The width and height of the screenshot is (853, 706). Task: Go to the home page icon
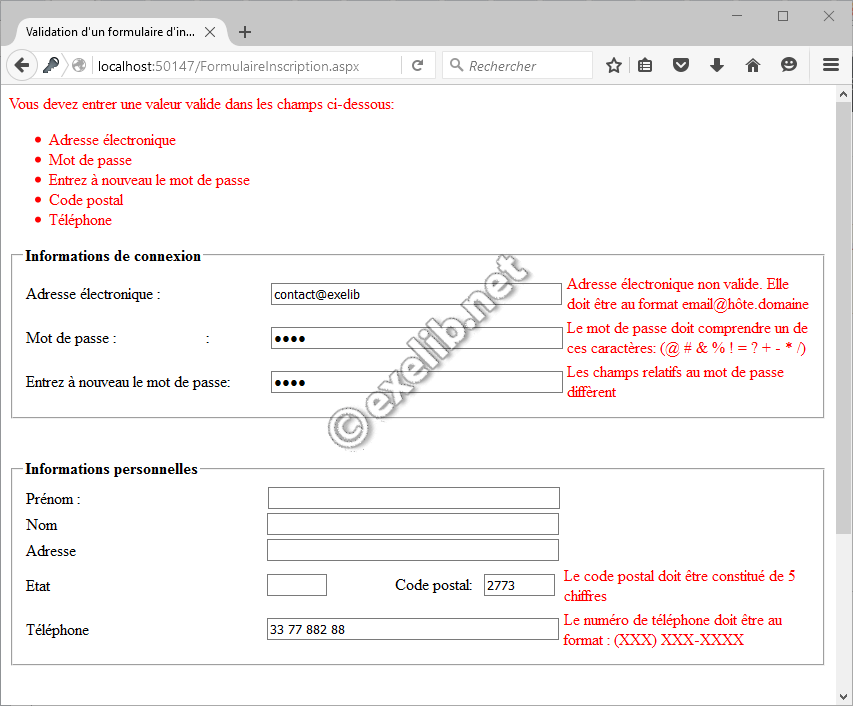click(753, 65)
